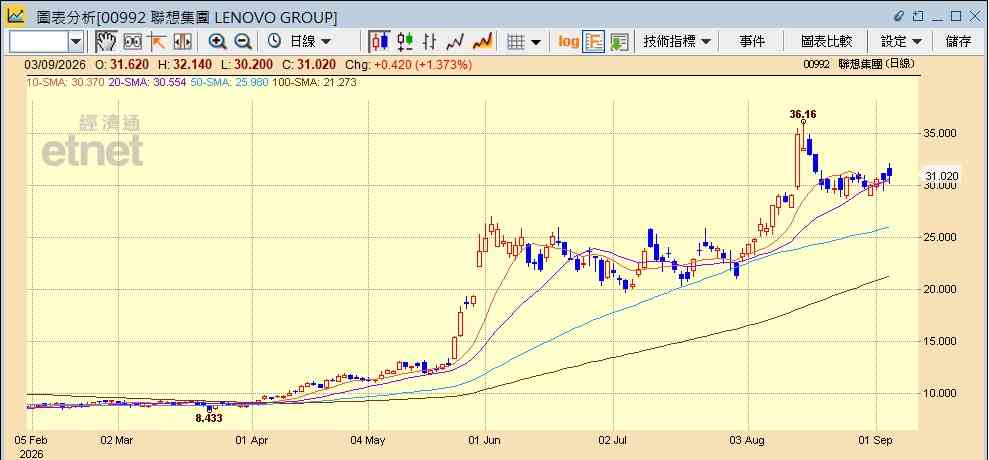Click the 圖表比較 chart compare button

click(826, 42)
